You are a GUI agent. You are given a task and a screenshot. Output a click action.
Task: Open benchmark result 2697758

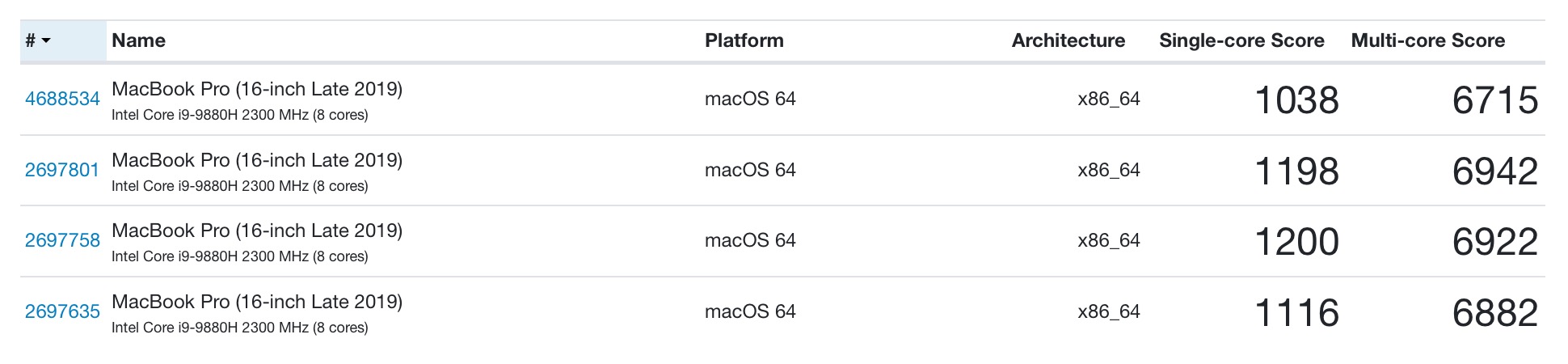(62, 240)
